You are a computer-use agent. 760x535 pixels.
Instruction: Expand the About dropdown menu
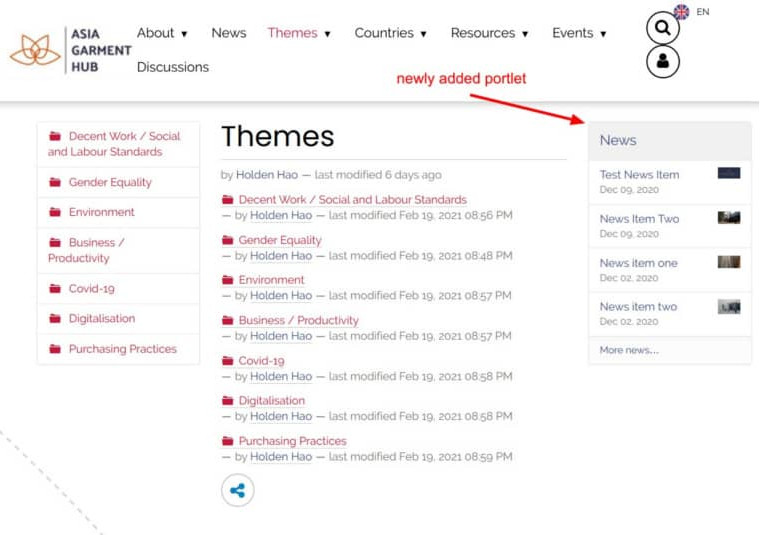162,33
